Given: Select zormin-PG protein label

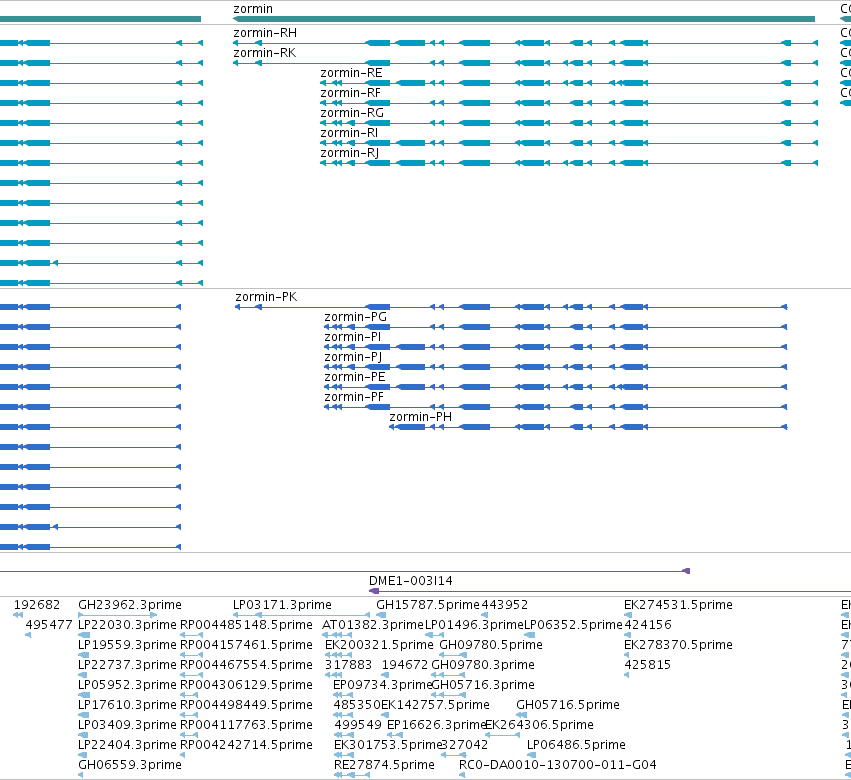Looking at the screenshot, I should 355,317.
